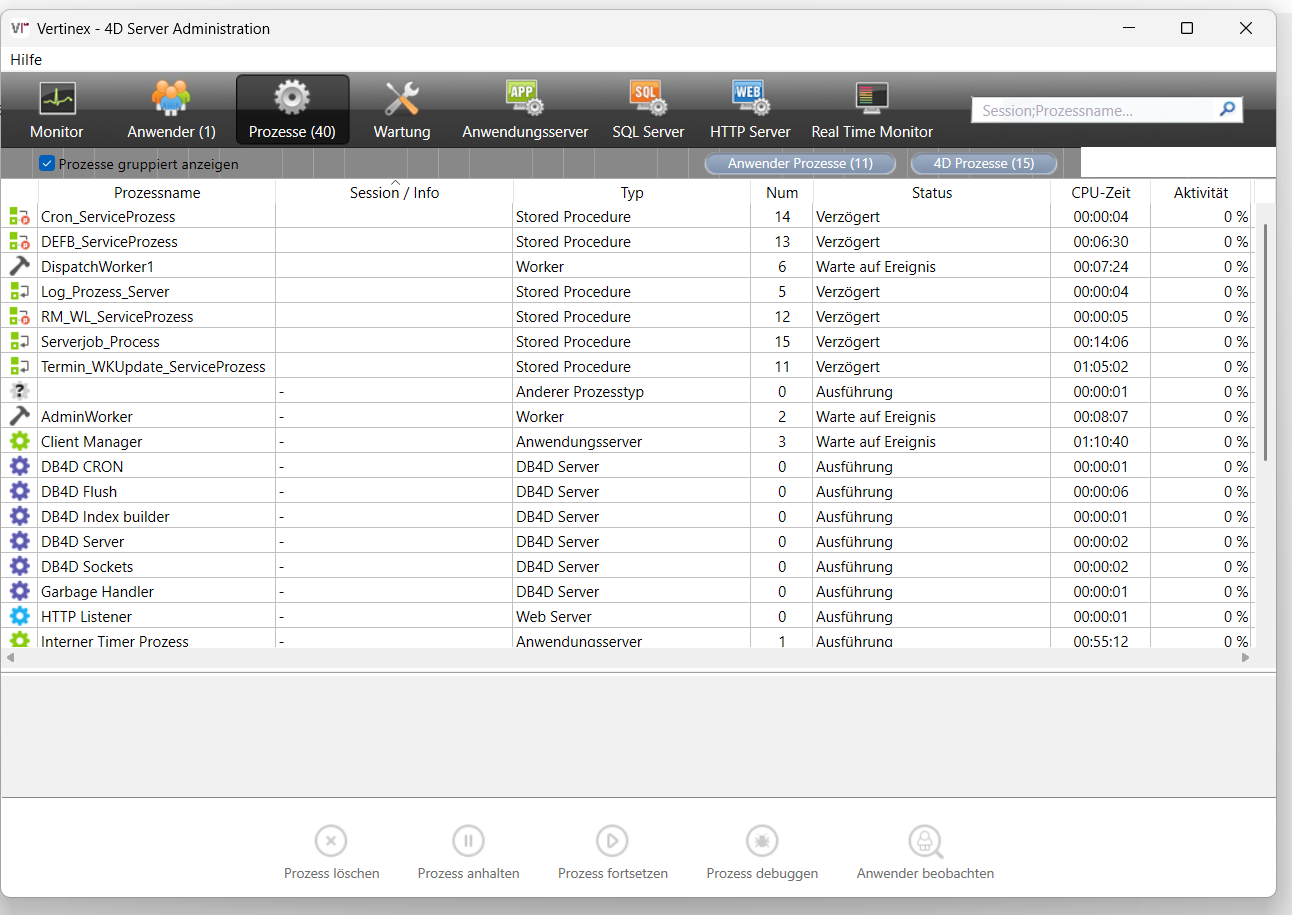Click right arrow of horizontal scrollbar
This screenshot has height=915, width=1292.
click(1246, 658)
